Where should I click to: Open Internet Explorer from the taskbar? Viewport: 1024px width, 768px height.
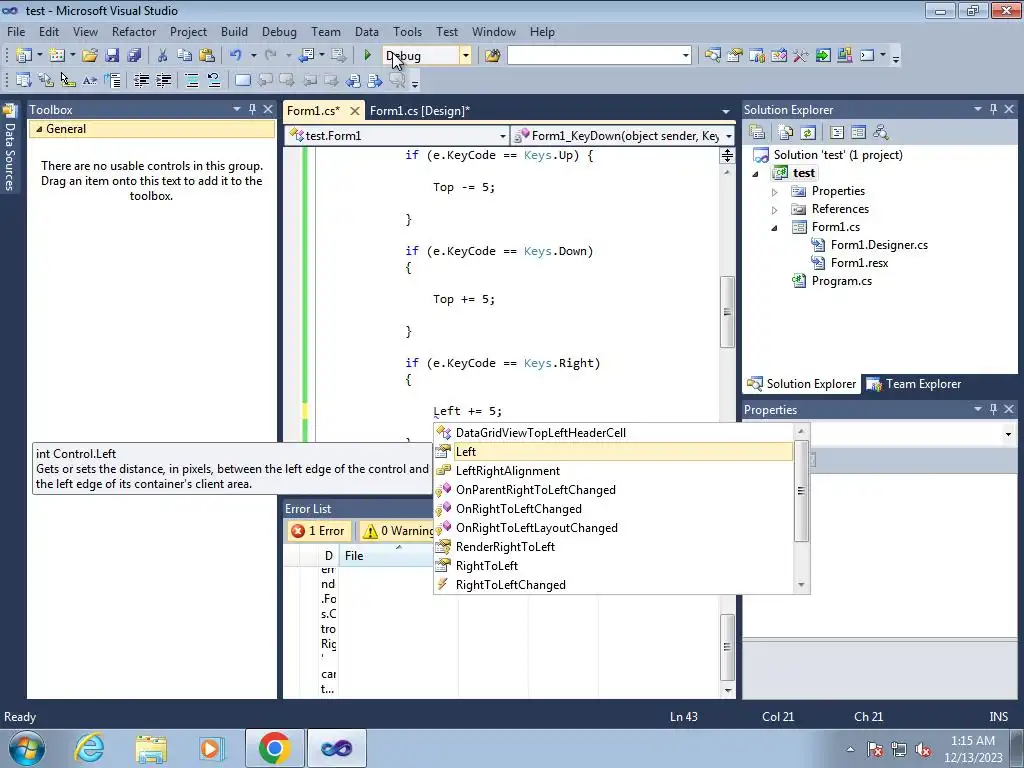[x=88, y=748]
